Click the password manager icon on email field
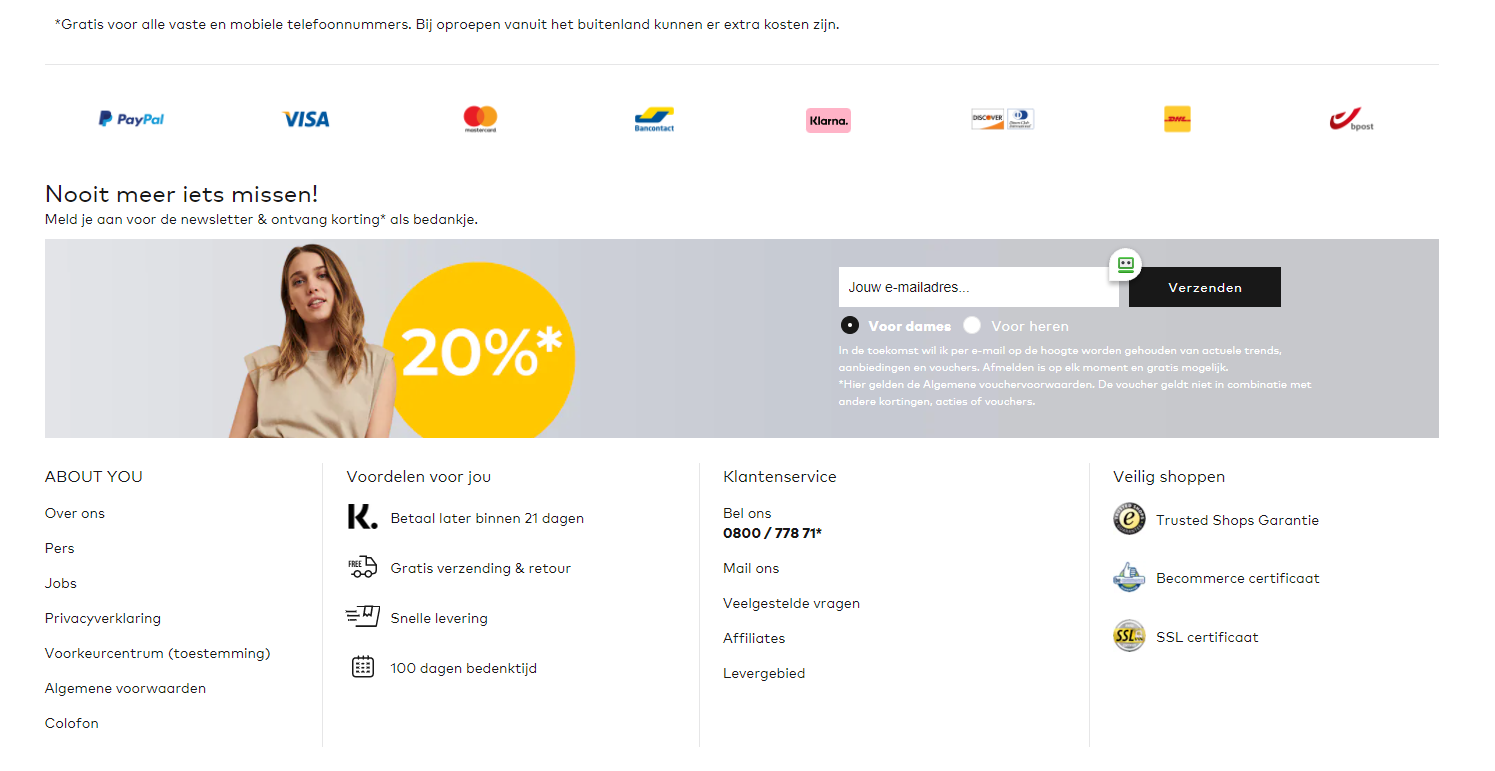This screenshot has width=1495, height=771. click(1126, 265)
